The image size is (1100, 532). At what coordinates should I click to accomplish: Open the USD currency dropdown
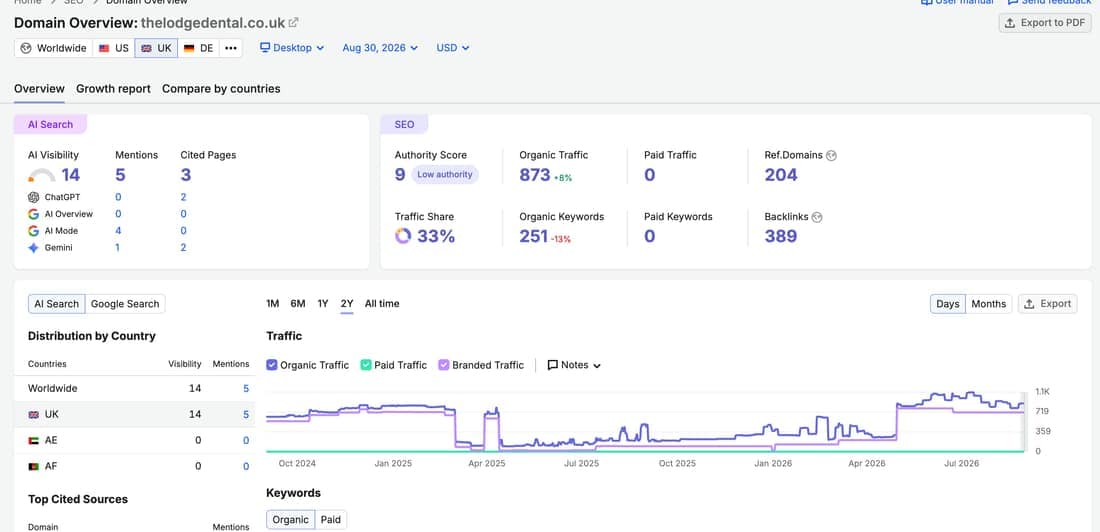tap(452, 48)
